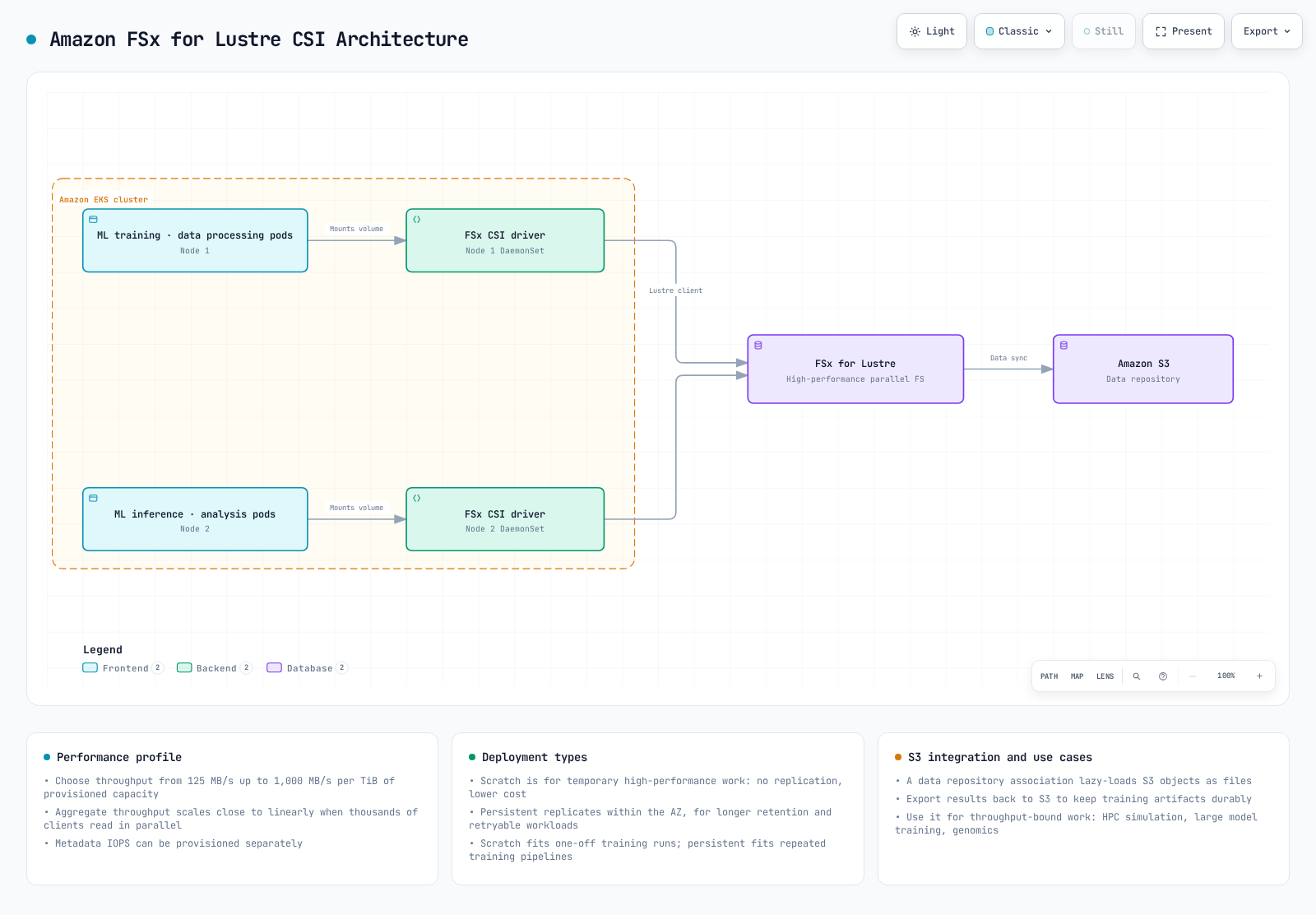Image resolution: width=1316 pixels, height=915 pixels.
Task: Toggle Database category in the legend
Action: point(308,668)
